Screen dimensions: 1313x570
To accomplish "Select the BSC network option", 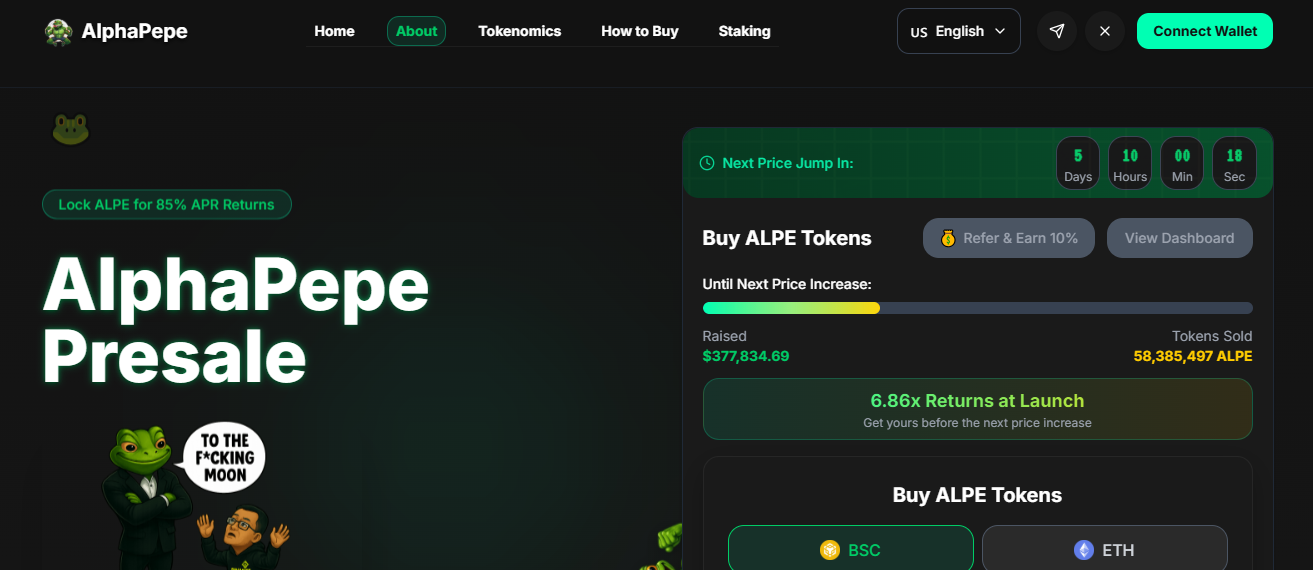I will [x=850, y=549].
